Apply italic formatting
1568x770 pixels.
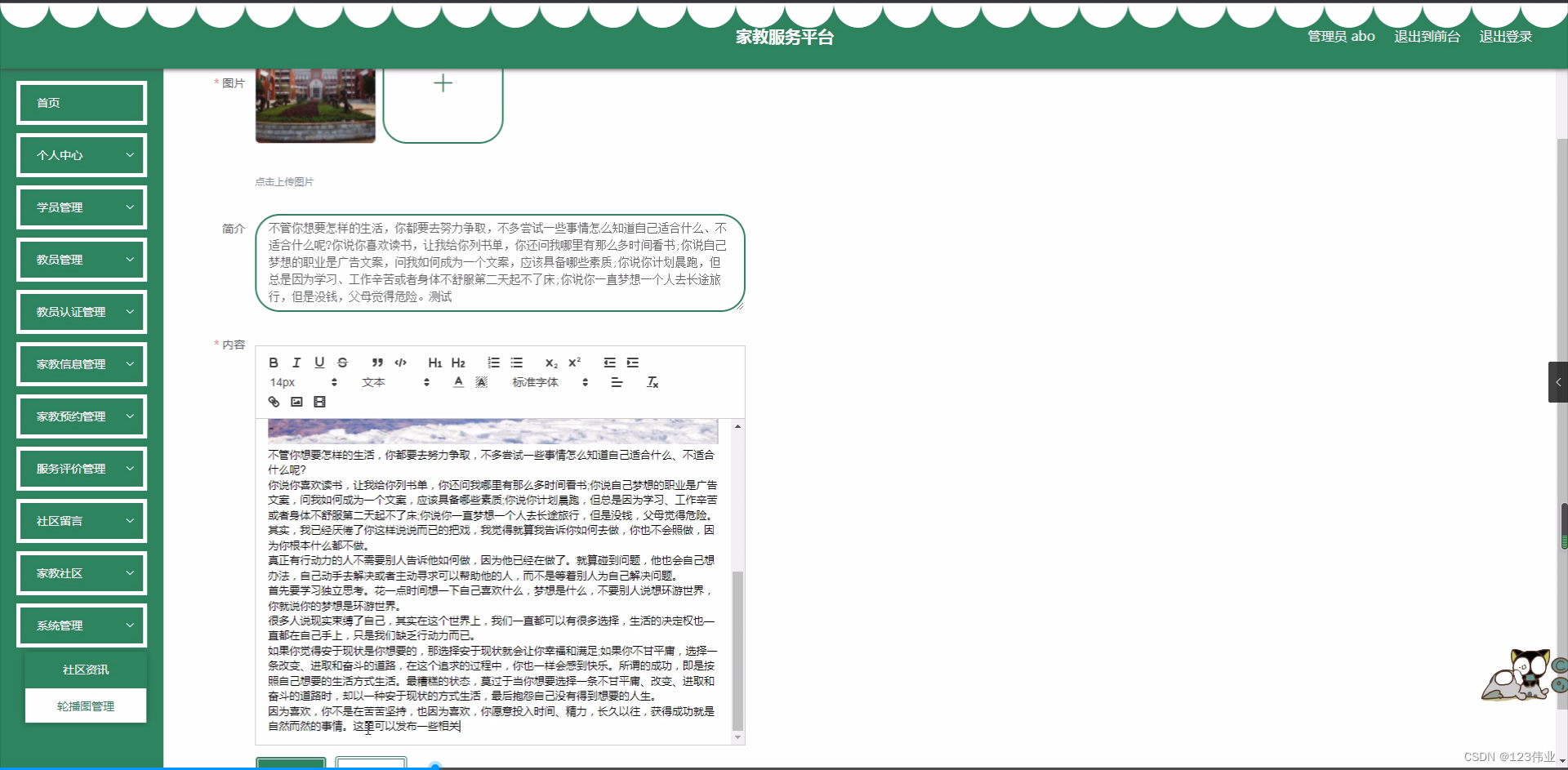click(x=296, y=363)
